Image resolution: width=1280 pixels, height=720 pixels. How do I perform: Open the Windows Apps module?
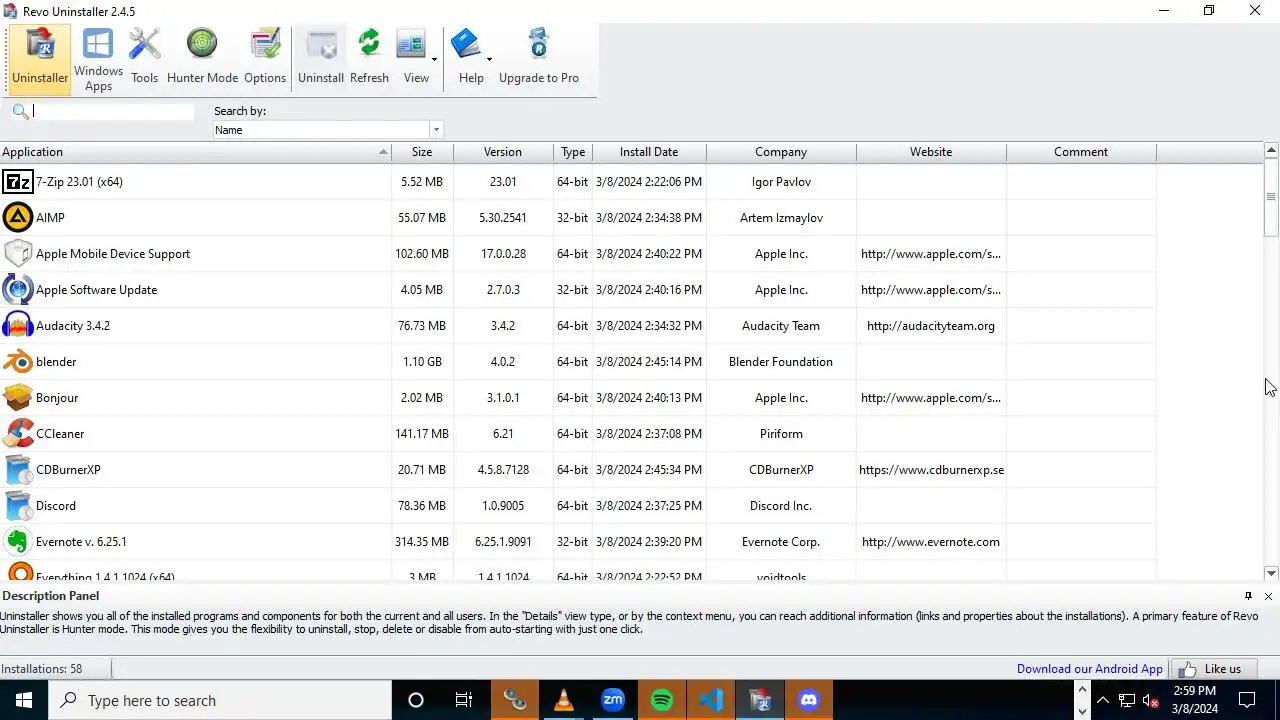point(98,59)
